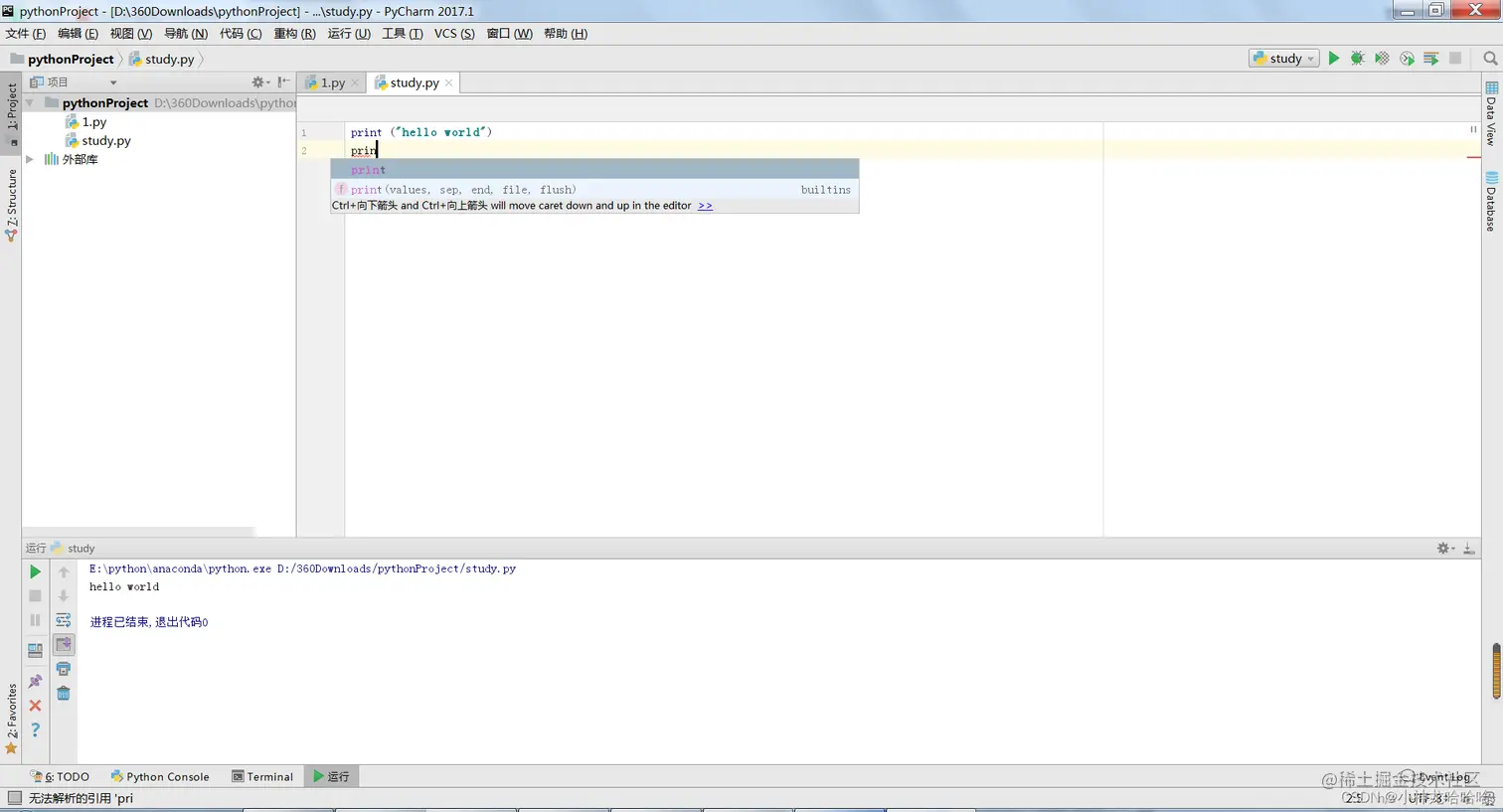Open the study run configuration dropdown
Image resolution: width=1503 pixels, height=812 pixels.
[1284, 59]
